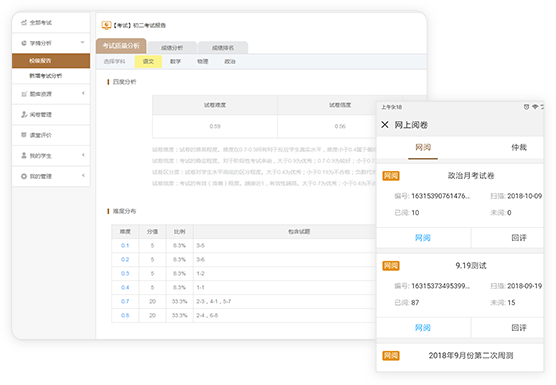This screenshot has height=385, width=556.
Task: Open 全部考试 in the sidebar
Action: [x=51, y=23]
